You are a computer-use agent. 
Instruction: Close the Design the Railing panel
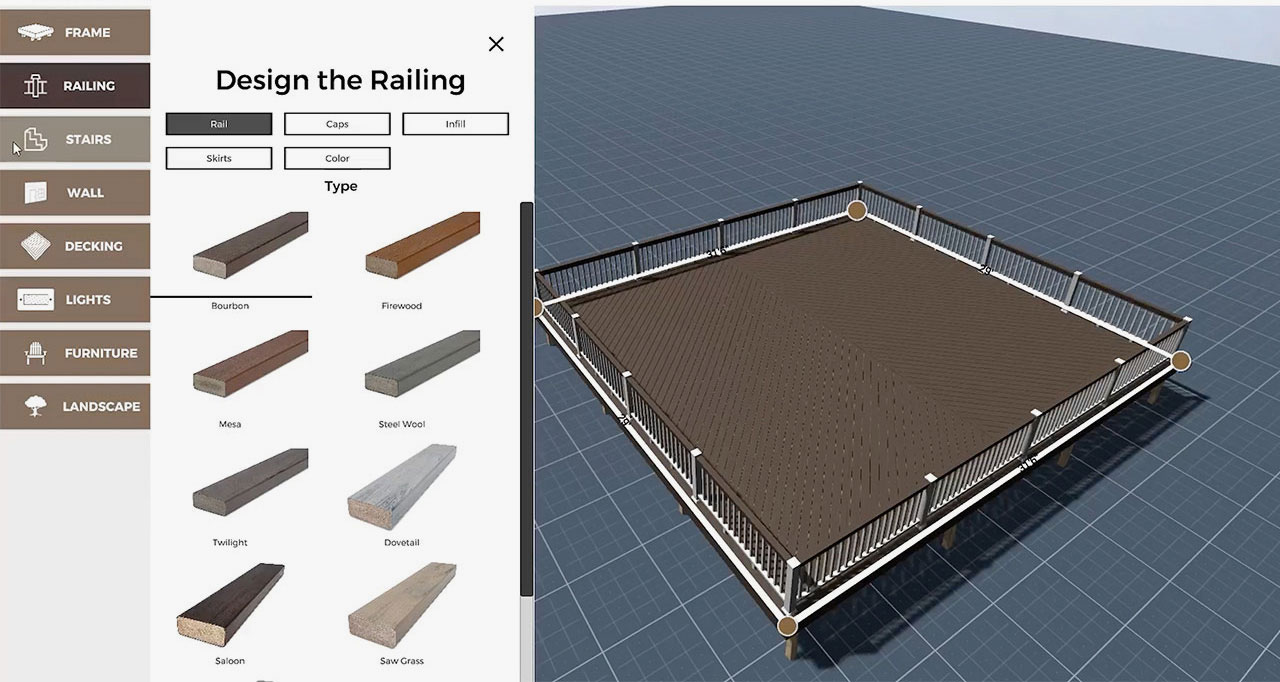coord(496,44)
